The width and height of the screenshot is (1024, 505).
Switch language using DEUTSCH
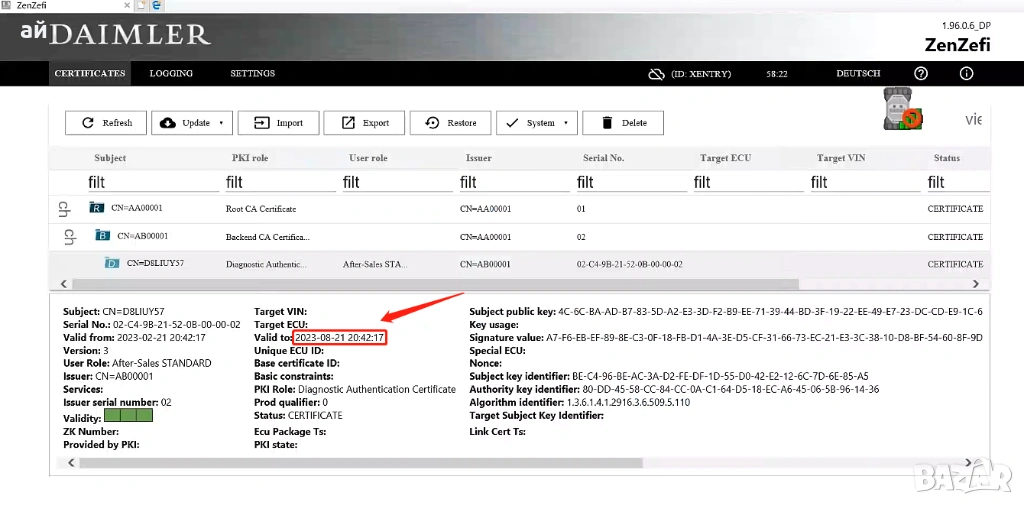tap(858, 74)
